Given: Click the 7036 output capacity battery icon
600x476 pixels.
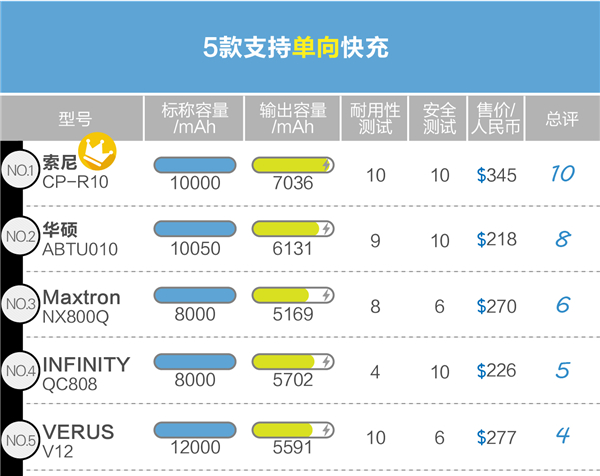Looking at the screenshot, I should click(294, 164).
